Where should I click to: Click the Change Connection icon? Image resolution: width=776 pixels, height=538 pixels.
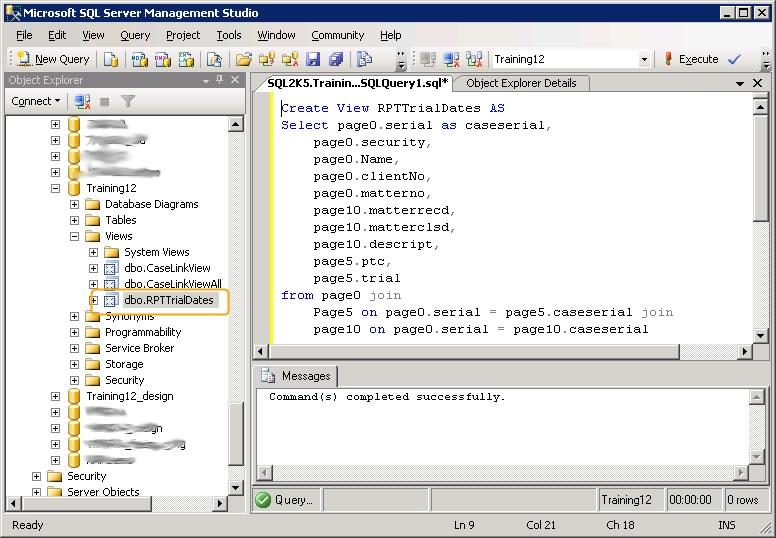pyautogui.click(x=474, y=59)
